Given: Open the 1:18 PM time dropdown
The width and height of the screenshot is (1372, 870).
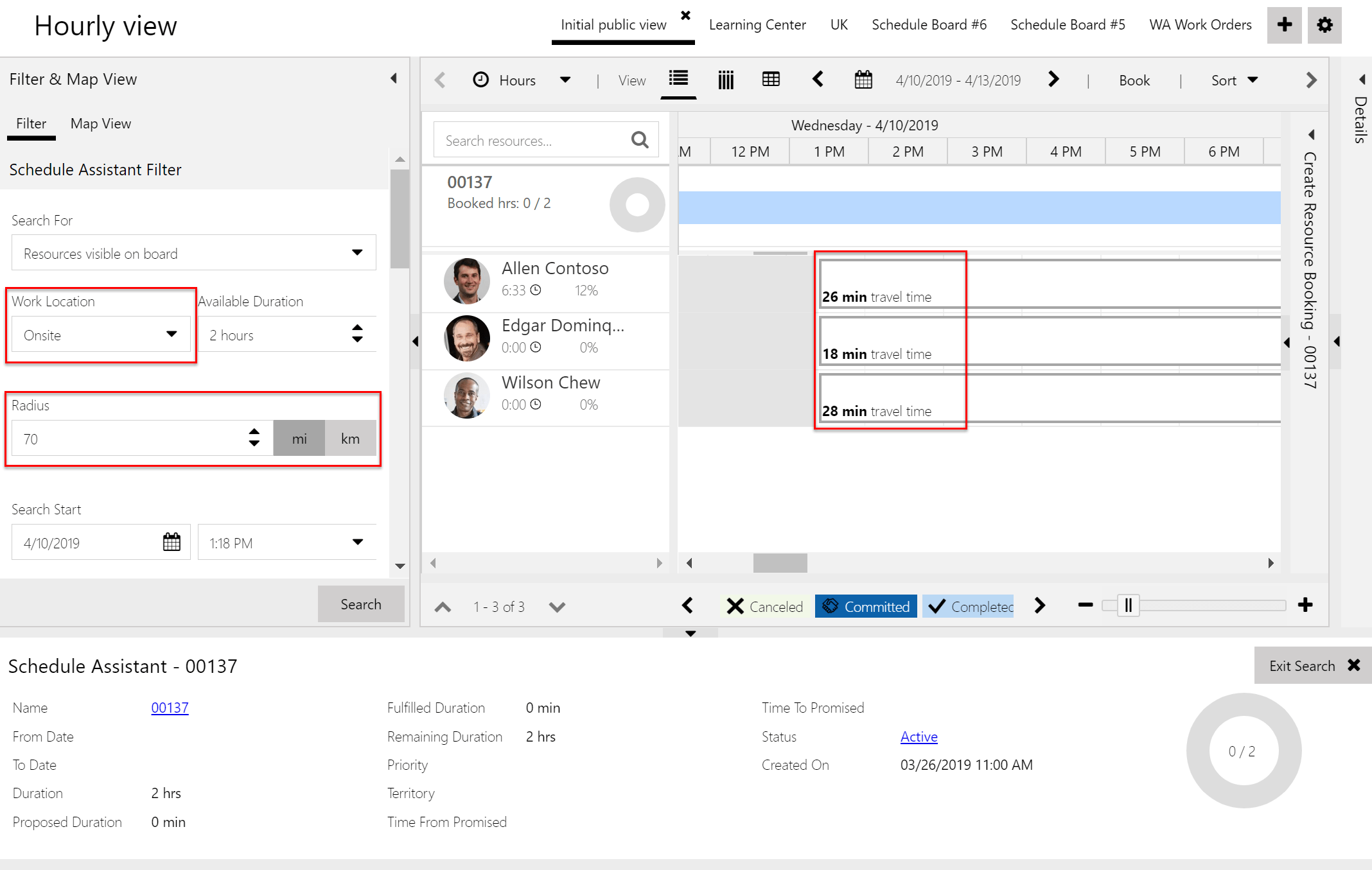Looking at the screenshot, I should [x=287, y=543].
